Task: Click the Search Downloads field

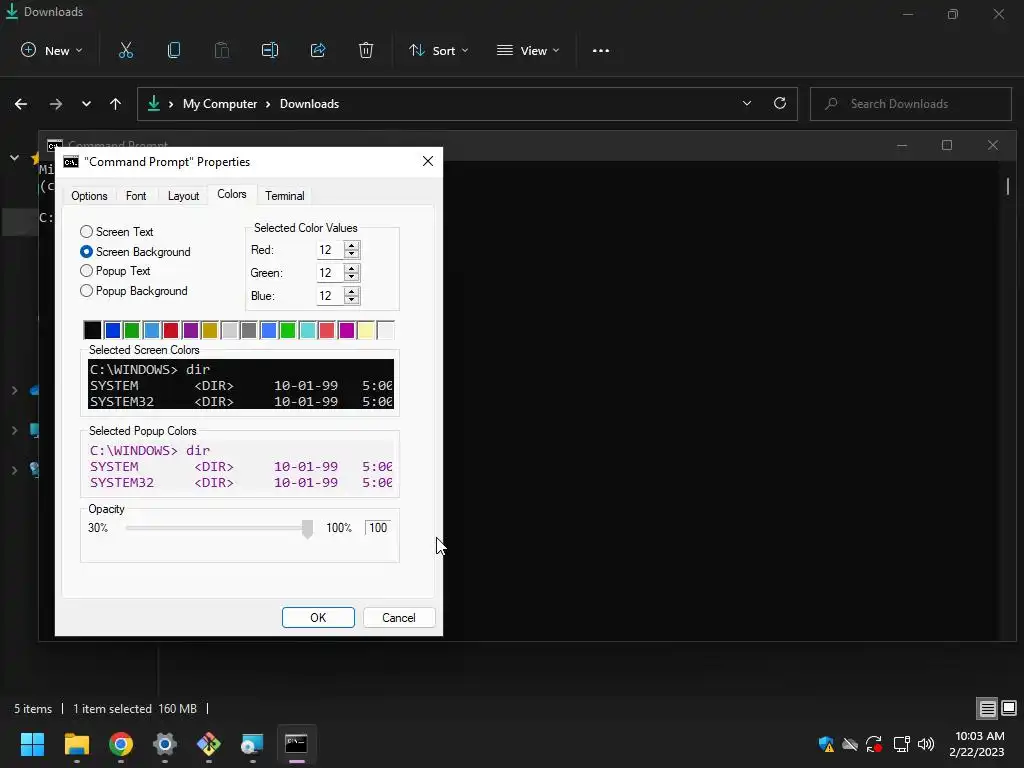Action: [x=910, y=104]
